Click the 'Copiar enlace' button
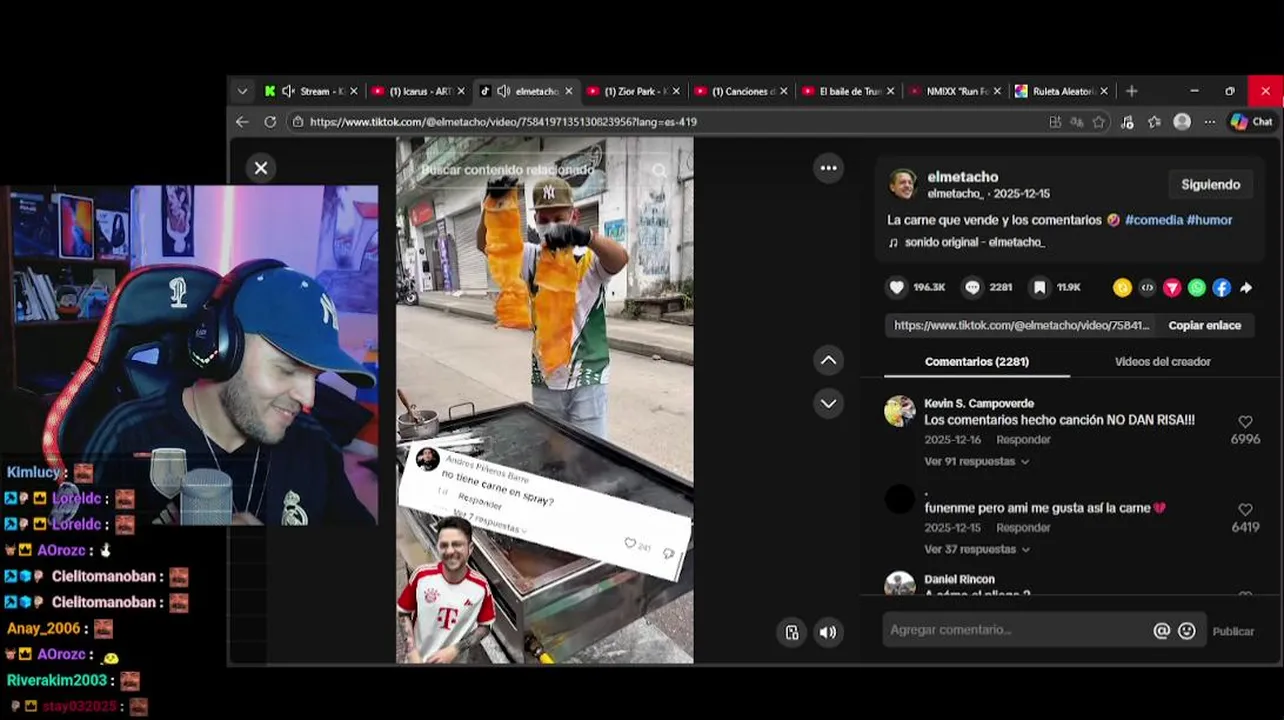Viewport: 1284px width, 720px height. pyautogui.click(x=1204, y=326)
